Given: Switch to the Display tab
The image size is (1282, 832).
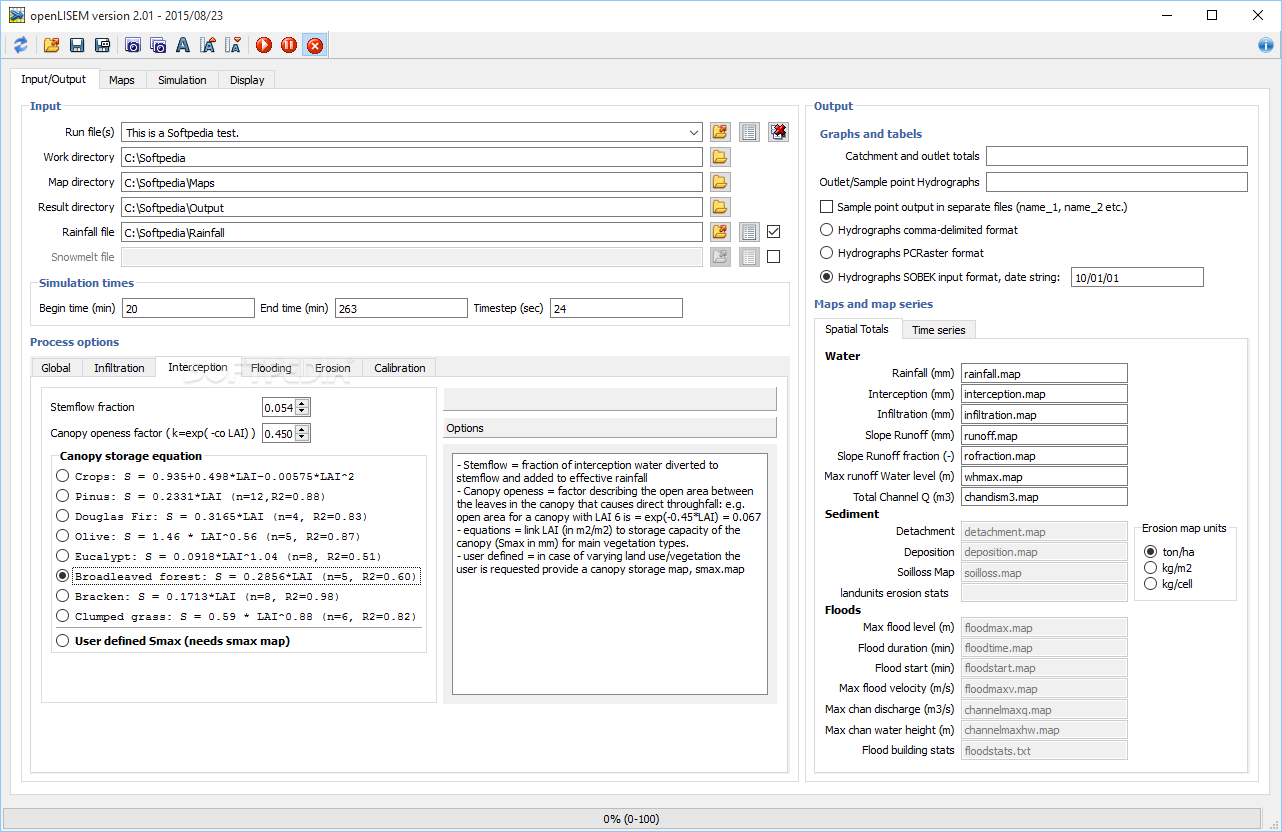Looking at the screenshot, I should point(247,80).
